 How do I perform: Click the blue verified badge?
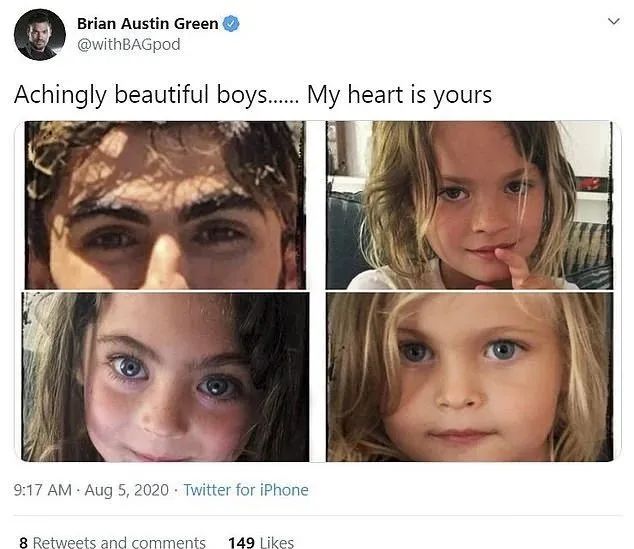231,24
